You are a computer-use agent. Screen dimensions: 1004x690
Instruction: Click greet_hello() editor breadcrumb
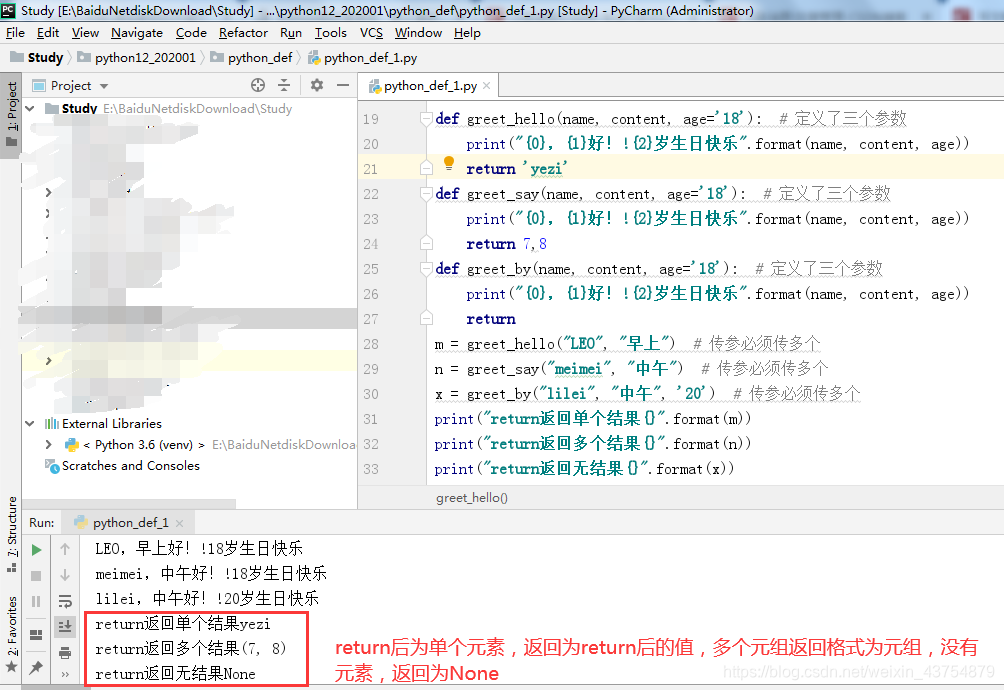472,497
